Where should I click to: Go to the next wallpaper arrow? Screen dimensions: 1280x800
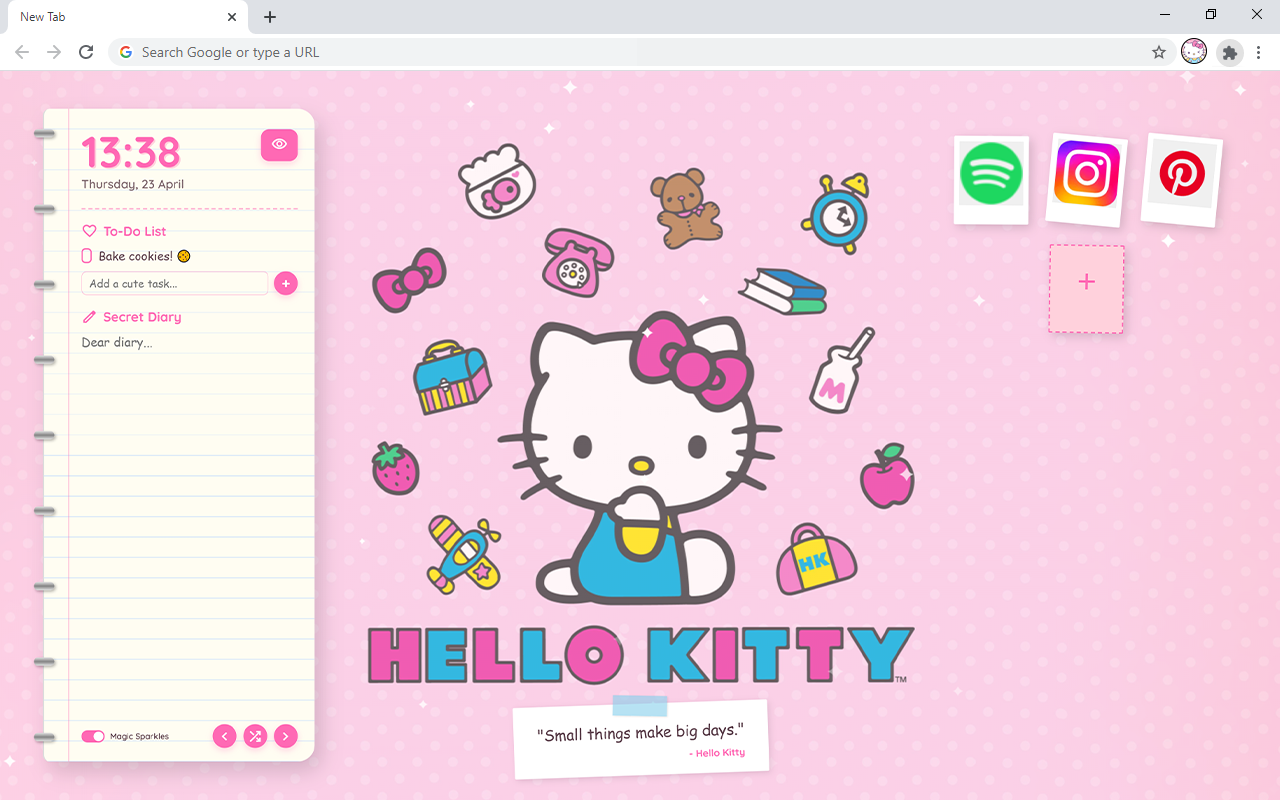tap(286, 736)
